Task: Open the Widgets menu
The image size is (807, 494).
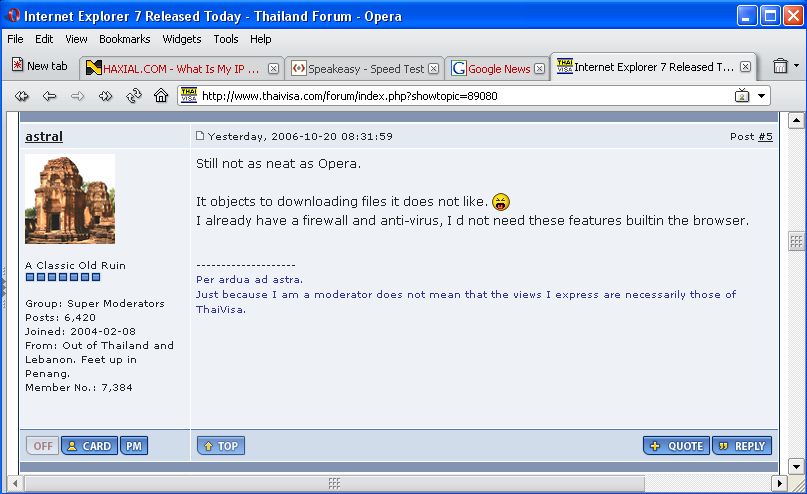Action: pos(181,39)
